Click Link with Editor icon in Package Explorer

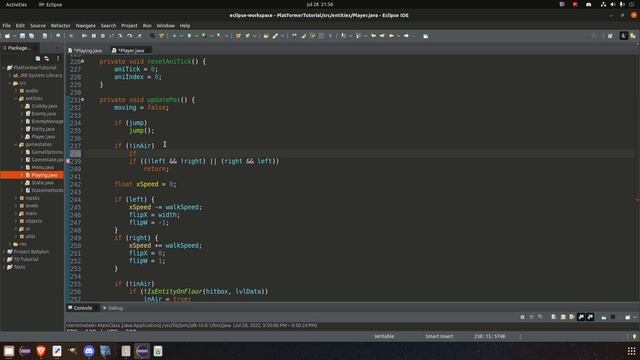point(47,58)
